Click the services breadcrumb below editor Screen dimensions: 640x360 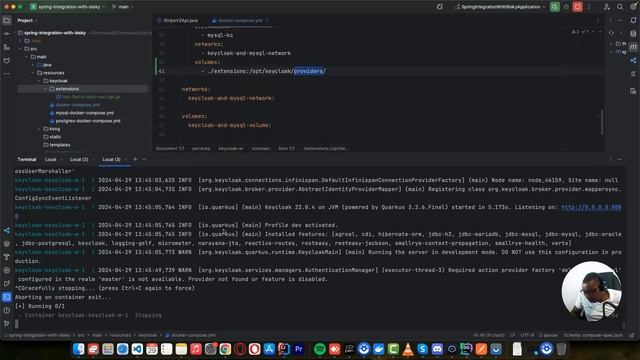pos(201,149)
